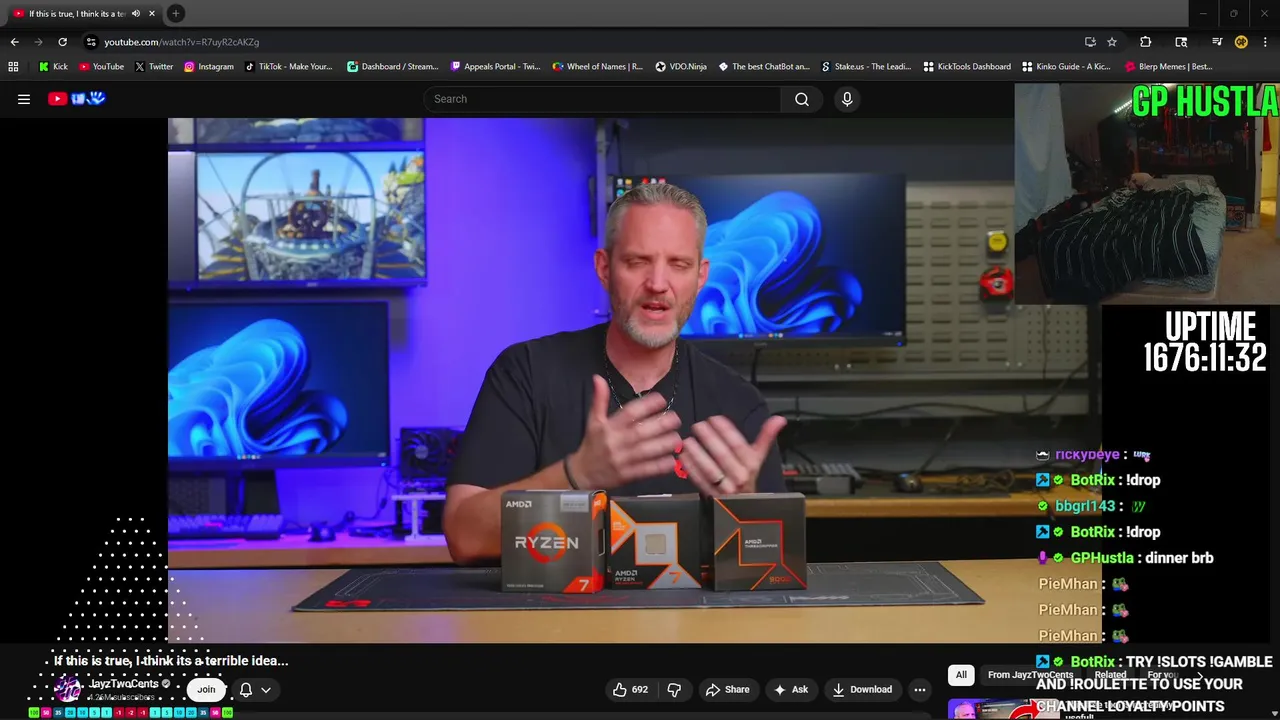Open the Kick bookmark
1280x720 pixels.
click(53, 67)
